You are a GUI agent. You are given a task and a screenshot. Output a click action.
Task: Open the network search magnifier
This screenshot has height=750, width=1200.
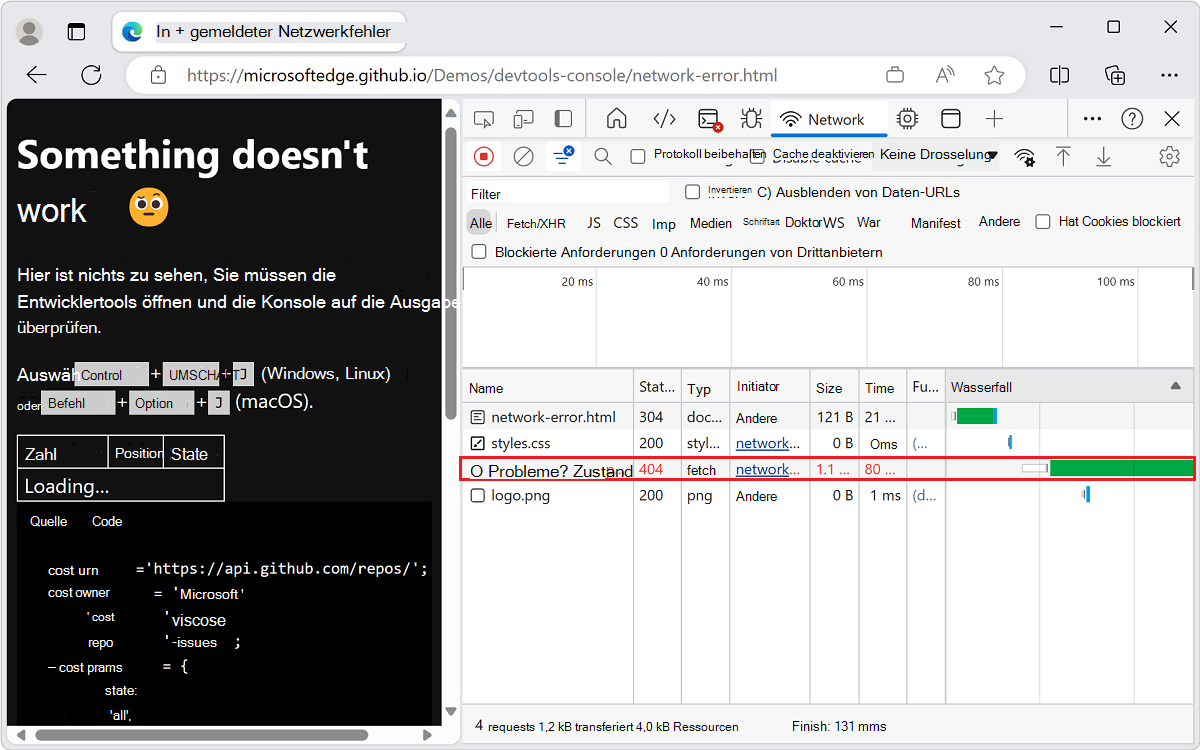pos(602,156)
